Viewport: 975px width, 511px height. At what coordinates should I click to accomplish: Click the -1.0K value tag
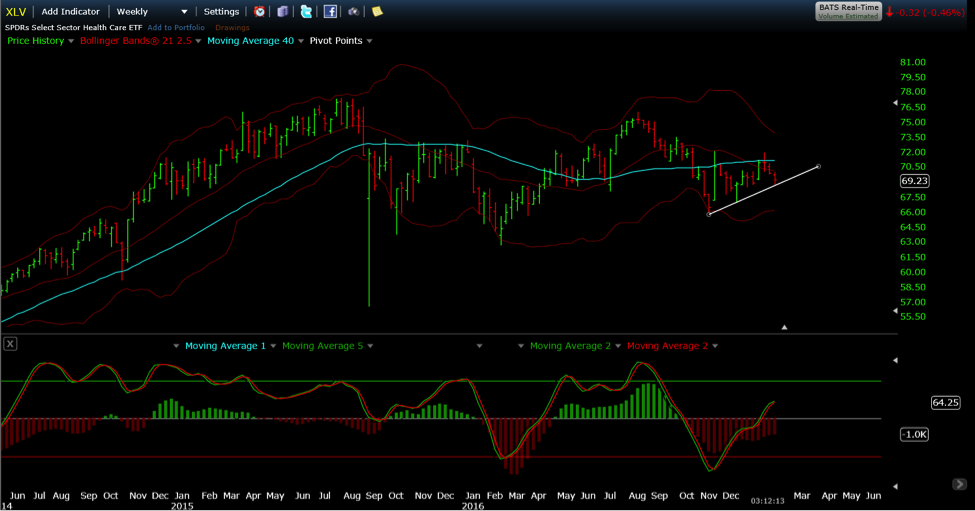pyautogui.click(x=914, y=435)
